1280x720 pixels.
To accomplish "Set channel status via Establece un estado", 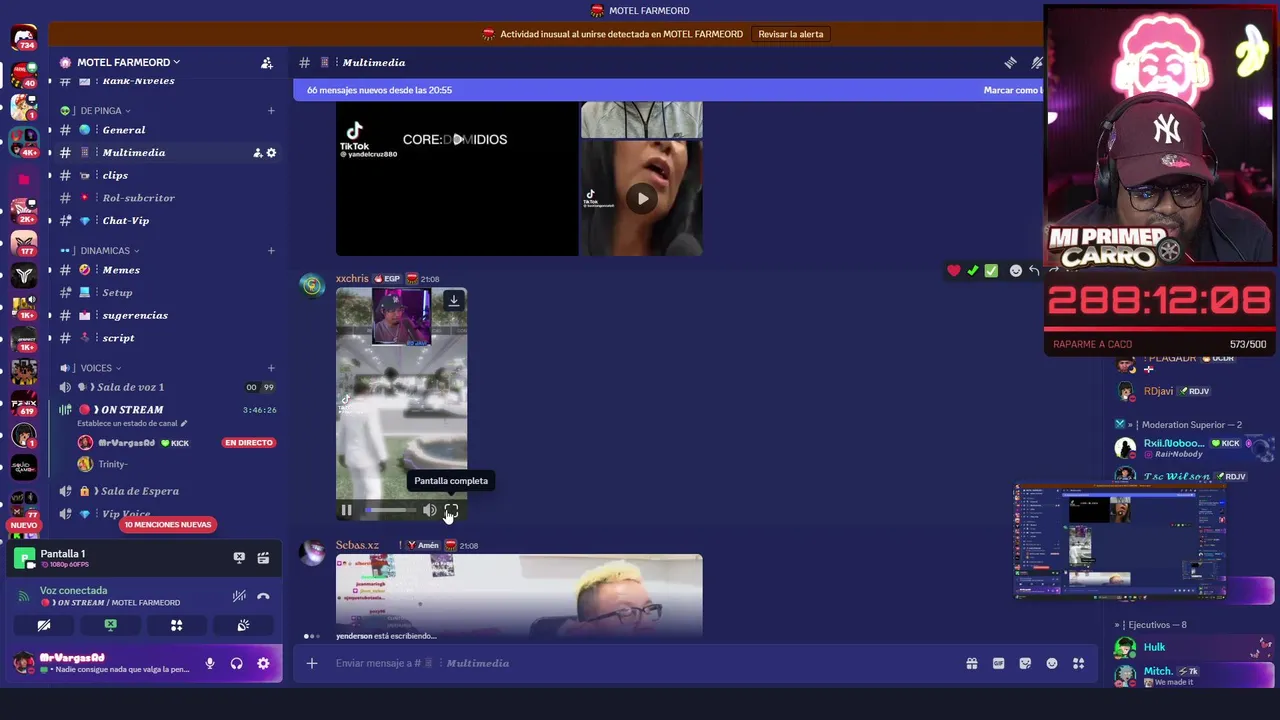I will (x=132, y=423).
